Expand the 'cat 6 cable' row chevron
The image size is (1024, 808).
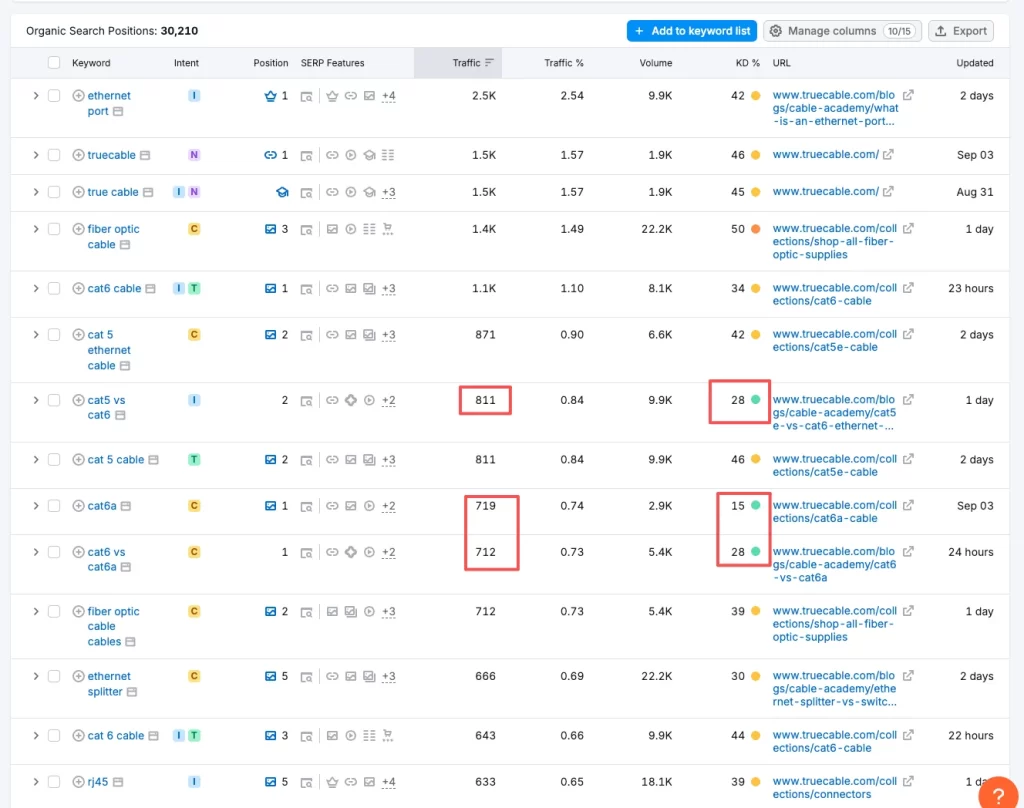click(x=36, y=735)
